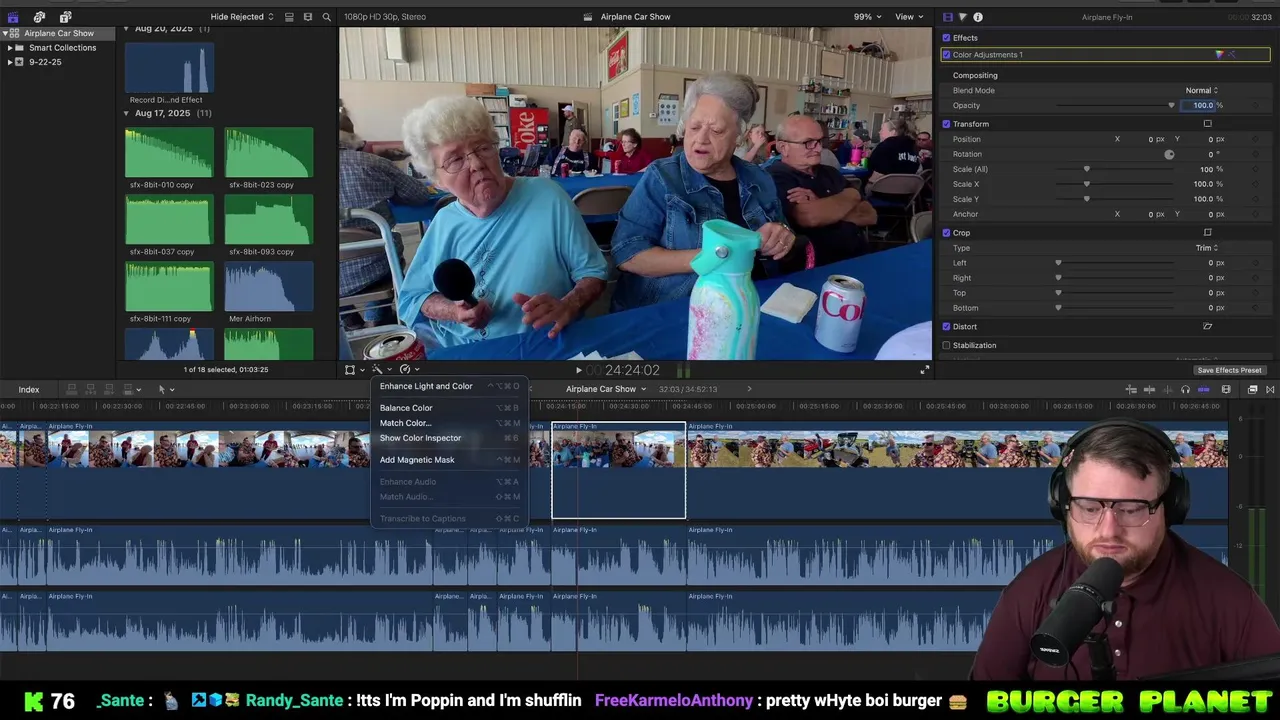Open the Libraries sidebar icon
The height and width of the screenshot is (720, 1280).
(x=13, y=17)
